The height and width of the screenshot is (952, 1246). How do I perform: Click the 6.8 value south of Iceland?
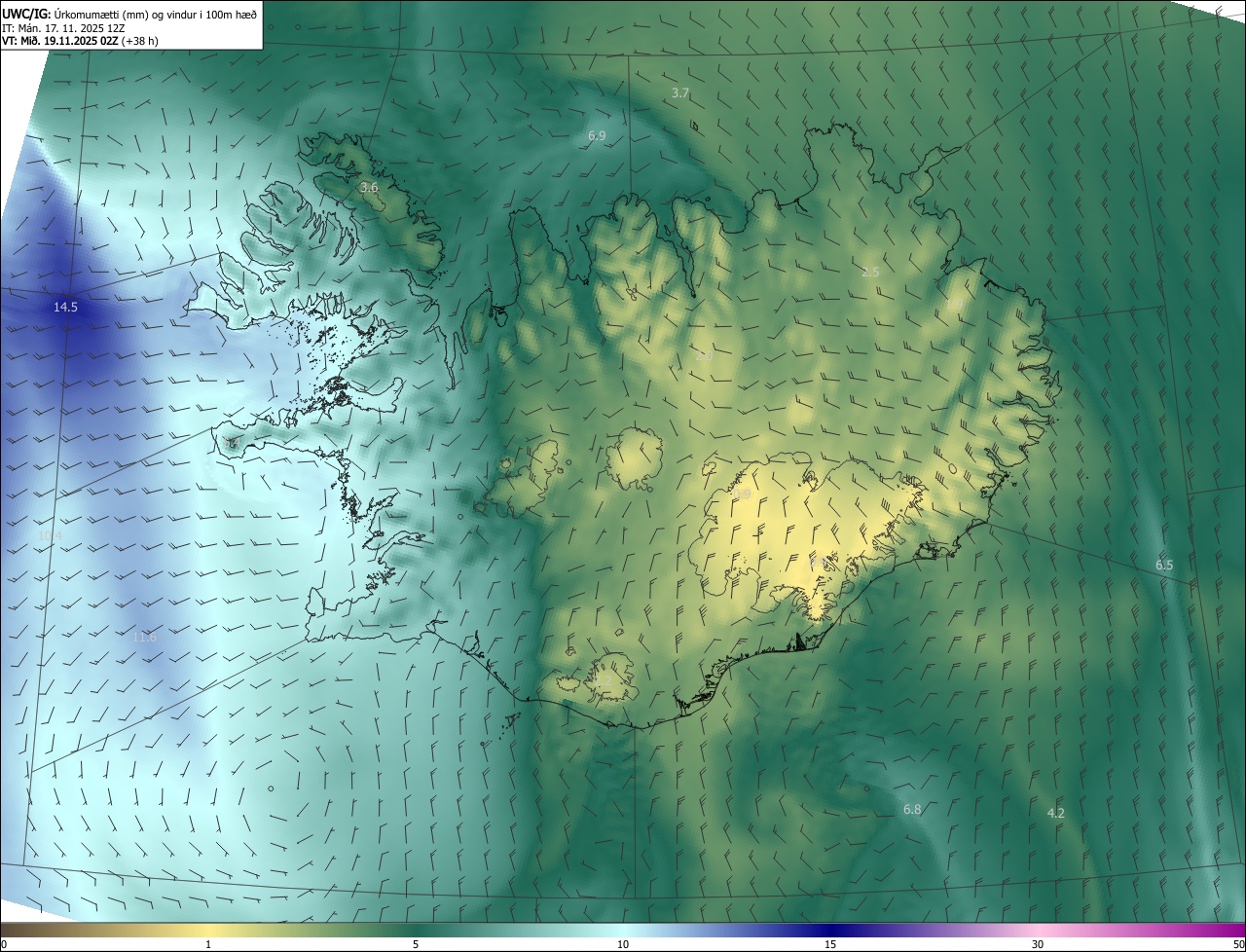[x=912, y=809]
